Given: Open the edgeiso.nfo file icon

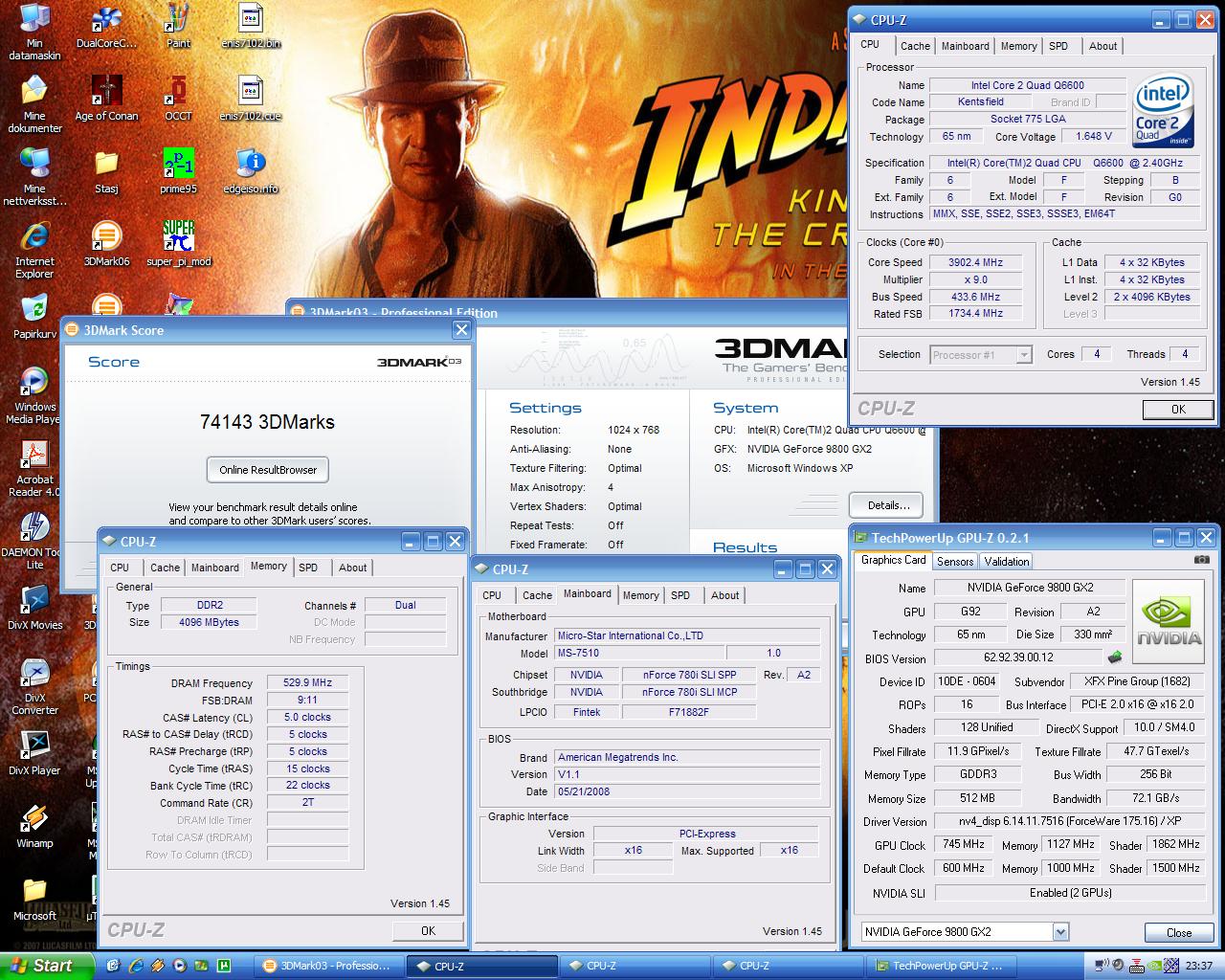Looking at the screenshot, I should pos(251,171).
